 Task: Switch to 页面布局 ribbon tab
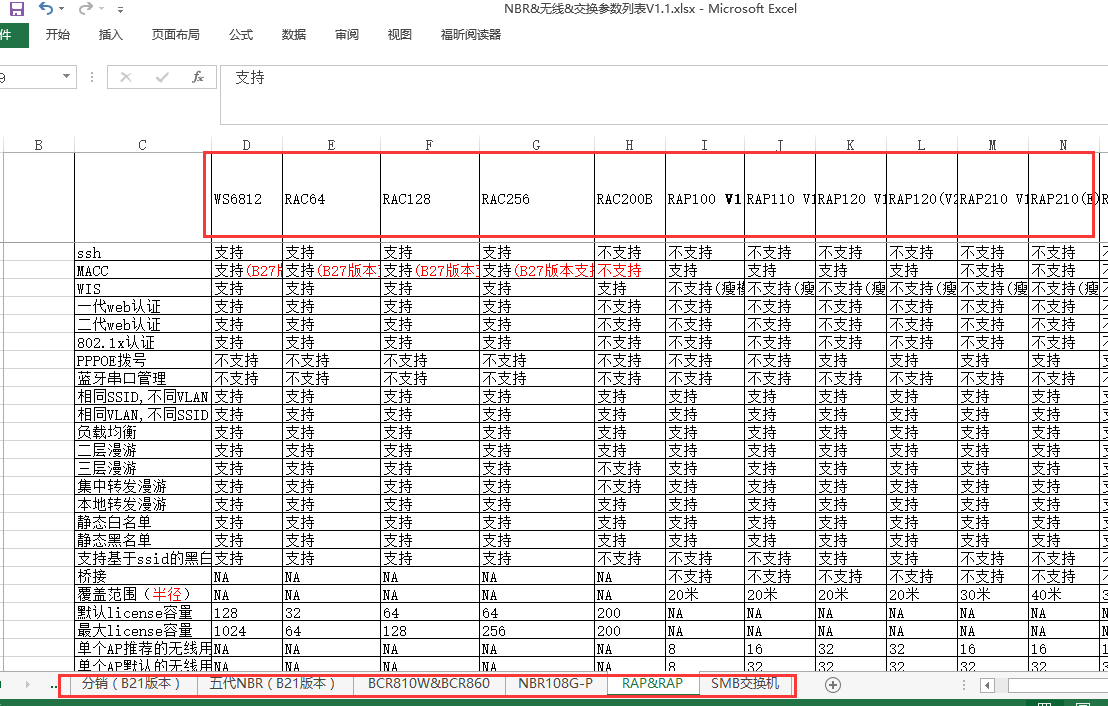pos(175,35)
